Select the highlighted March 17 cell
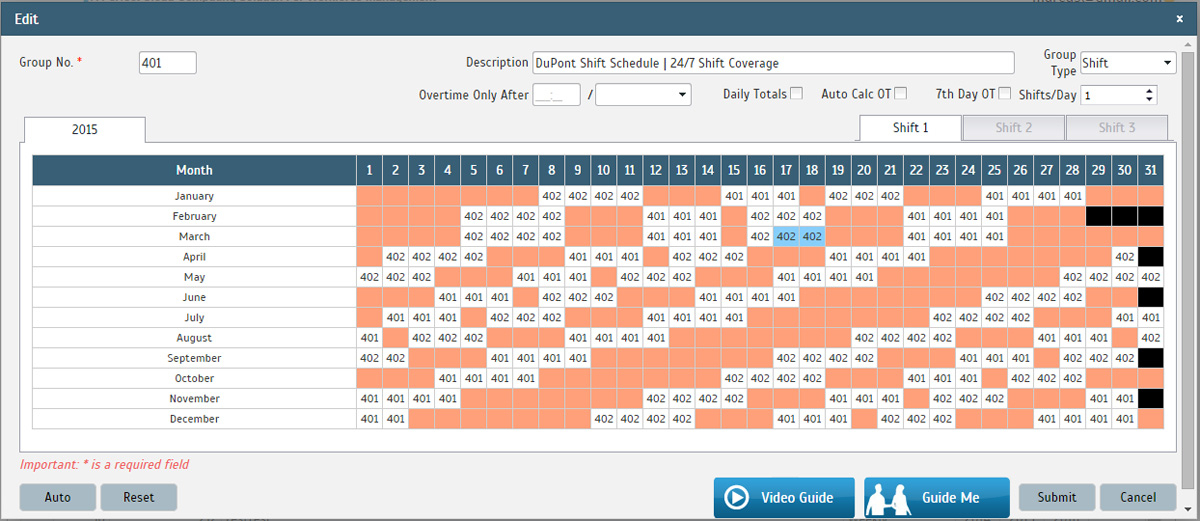This screenshot has height=521, width=1200. 786,237
